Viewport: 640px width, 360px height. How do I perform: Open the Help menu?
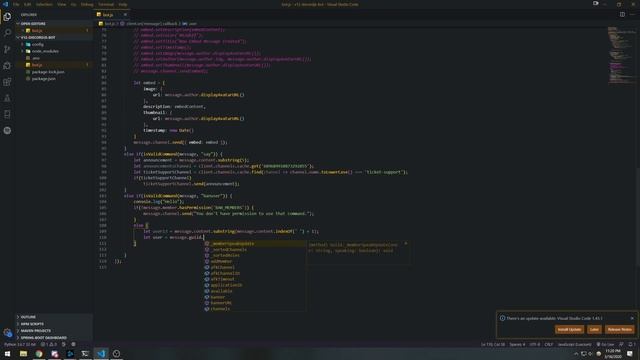[x=123, y=4]
